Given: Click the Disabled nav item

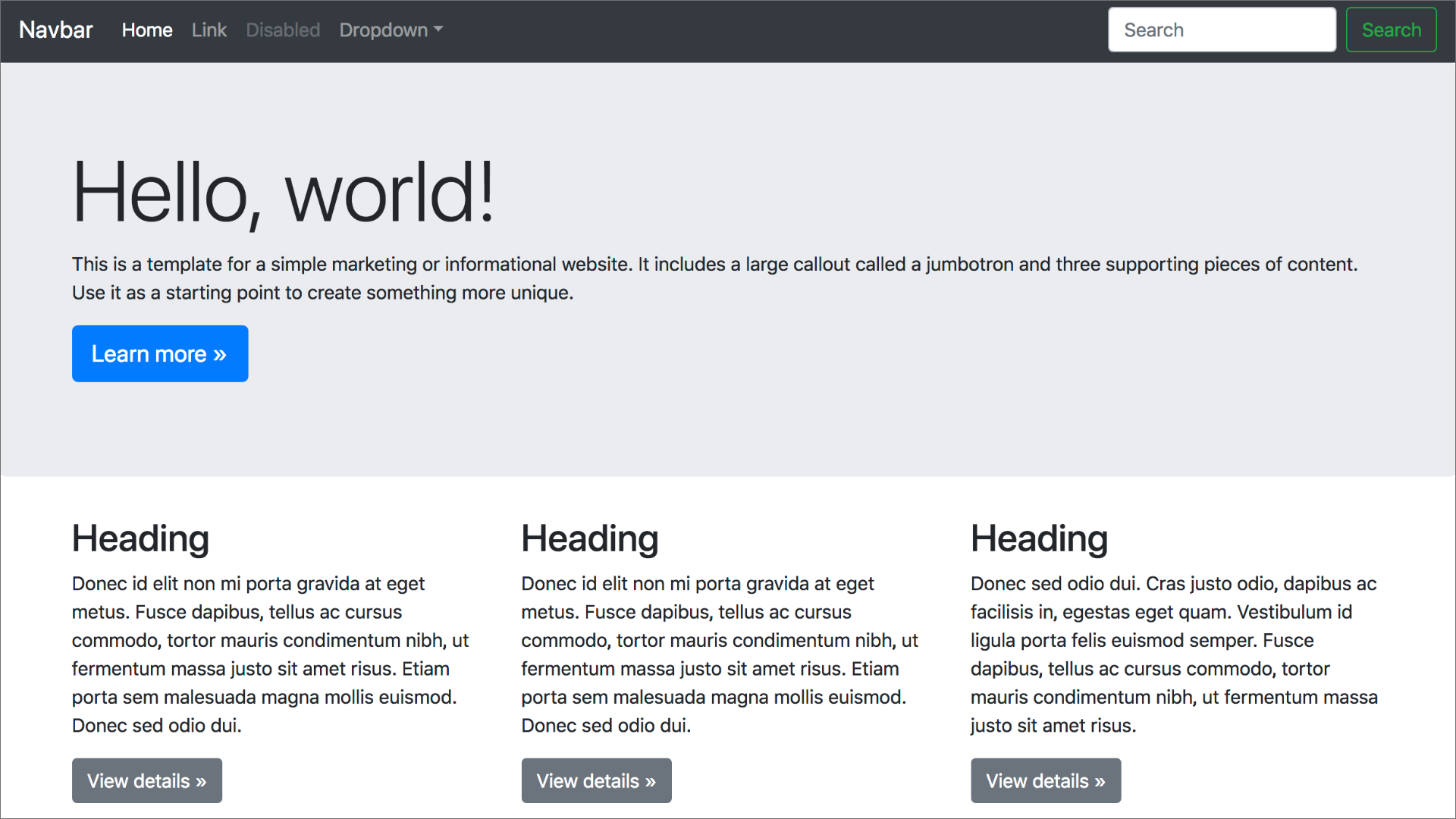Looking at the screenshot, I should point(283,30).
